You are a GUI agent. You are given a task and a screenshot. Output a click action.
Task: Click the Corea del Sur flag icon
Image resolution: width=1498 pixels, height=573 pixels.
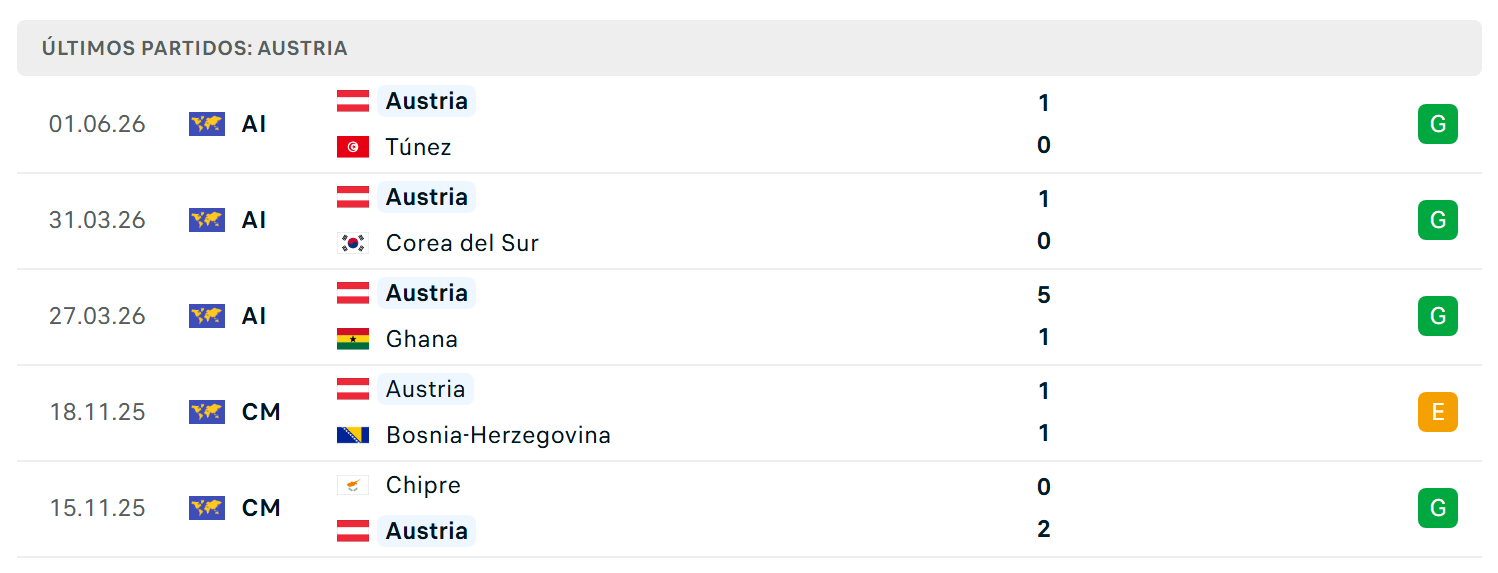coord(353,243)
